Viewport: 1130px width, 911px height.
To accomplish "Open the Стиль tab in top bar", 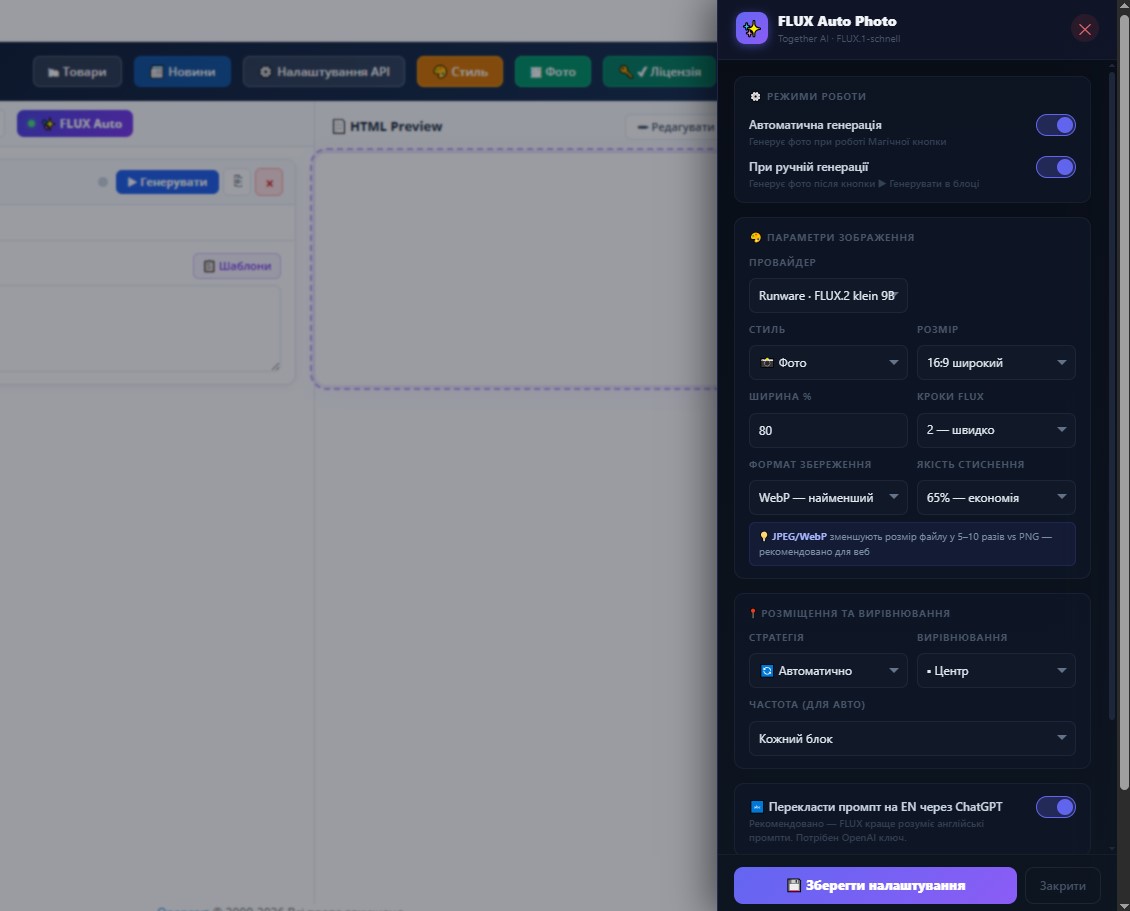I will click(x=460, y=71).
